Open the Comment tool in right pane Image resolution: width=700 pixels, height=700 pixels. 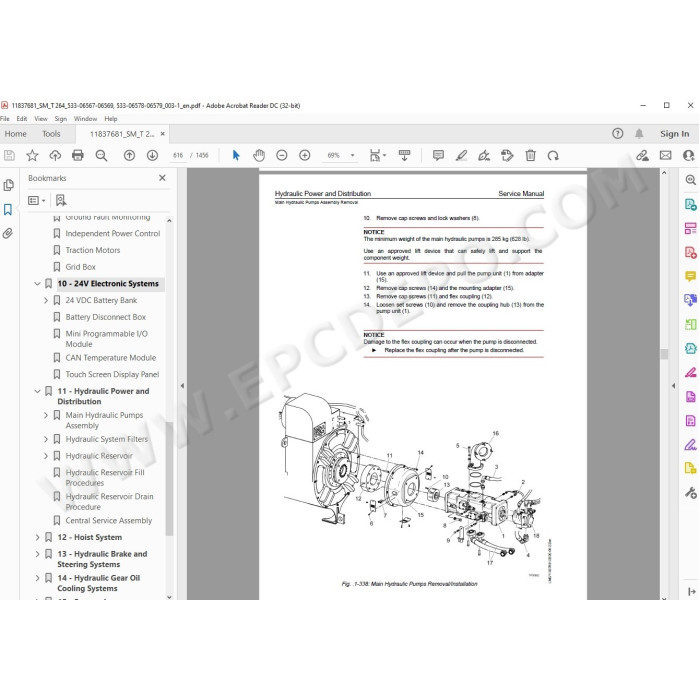click(690, 277)
